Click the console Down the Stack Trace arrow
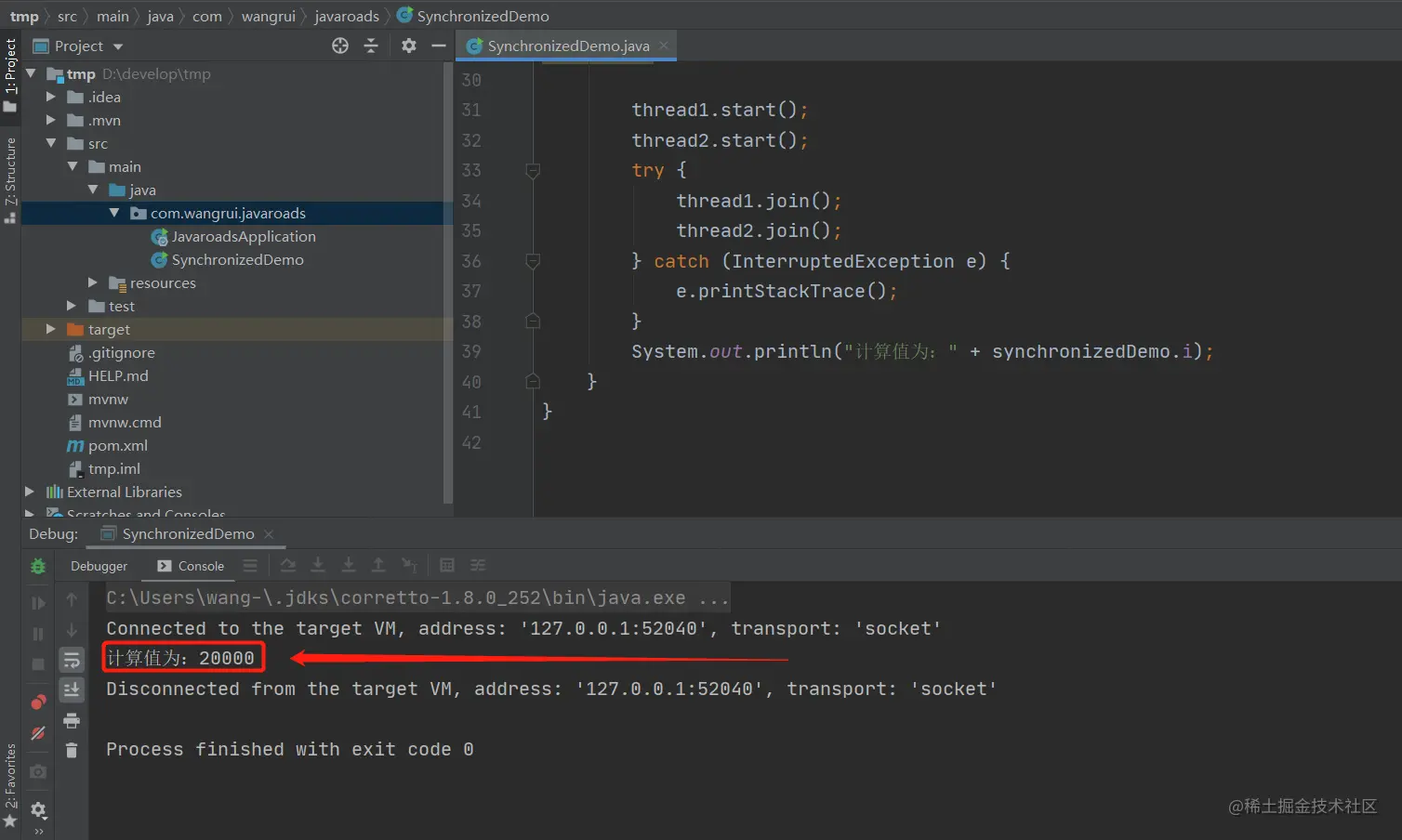The image size is (1402, 840). [x=72, y=630]
